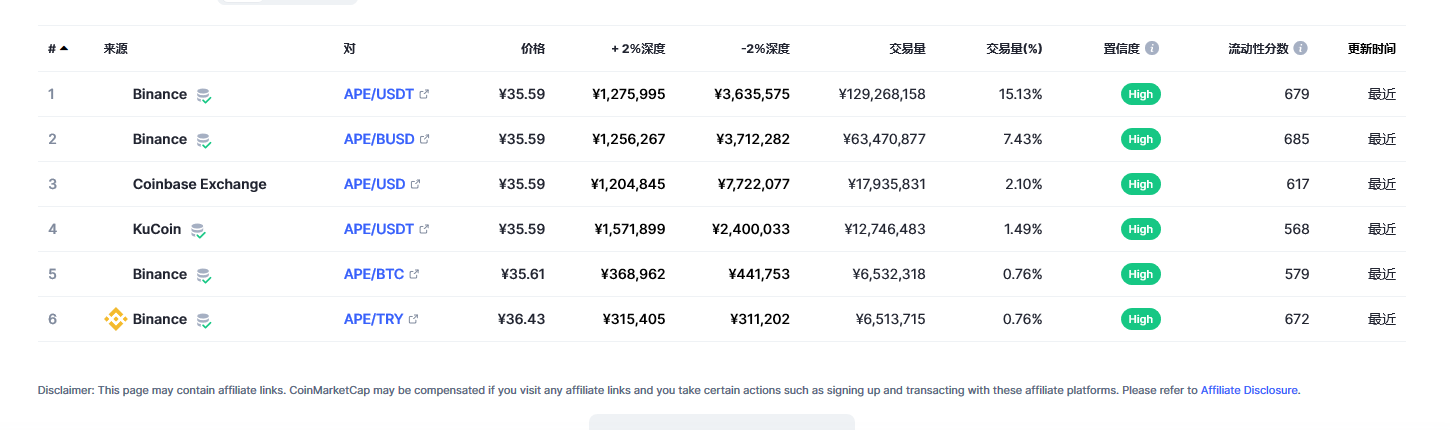The image size is (1450, 430).
Task: Click the info icon beside 置信度 header
Action: (x=1152, y=48)
